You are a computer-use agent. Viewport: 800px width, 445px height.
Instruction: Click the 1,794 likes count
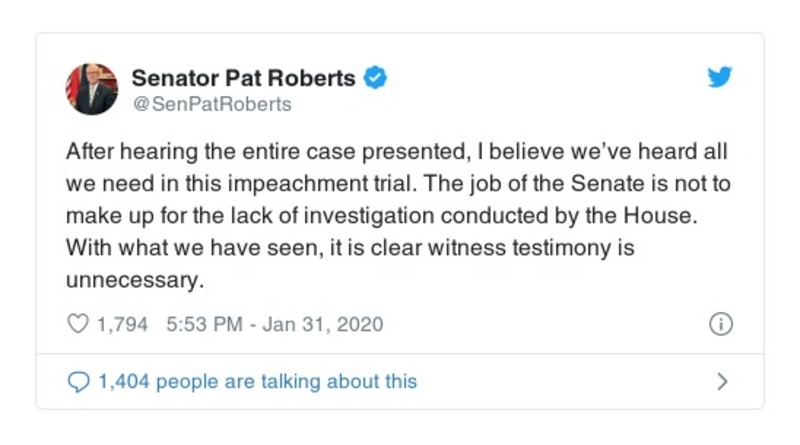click(122, 325)
